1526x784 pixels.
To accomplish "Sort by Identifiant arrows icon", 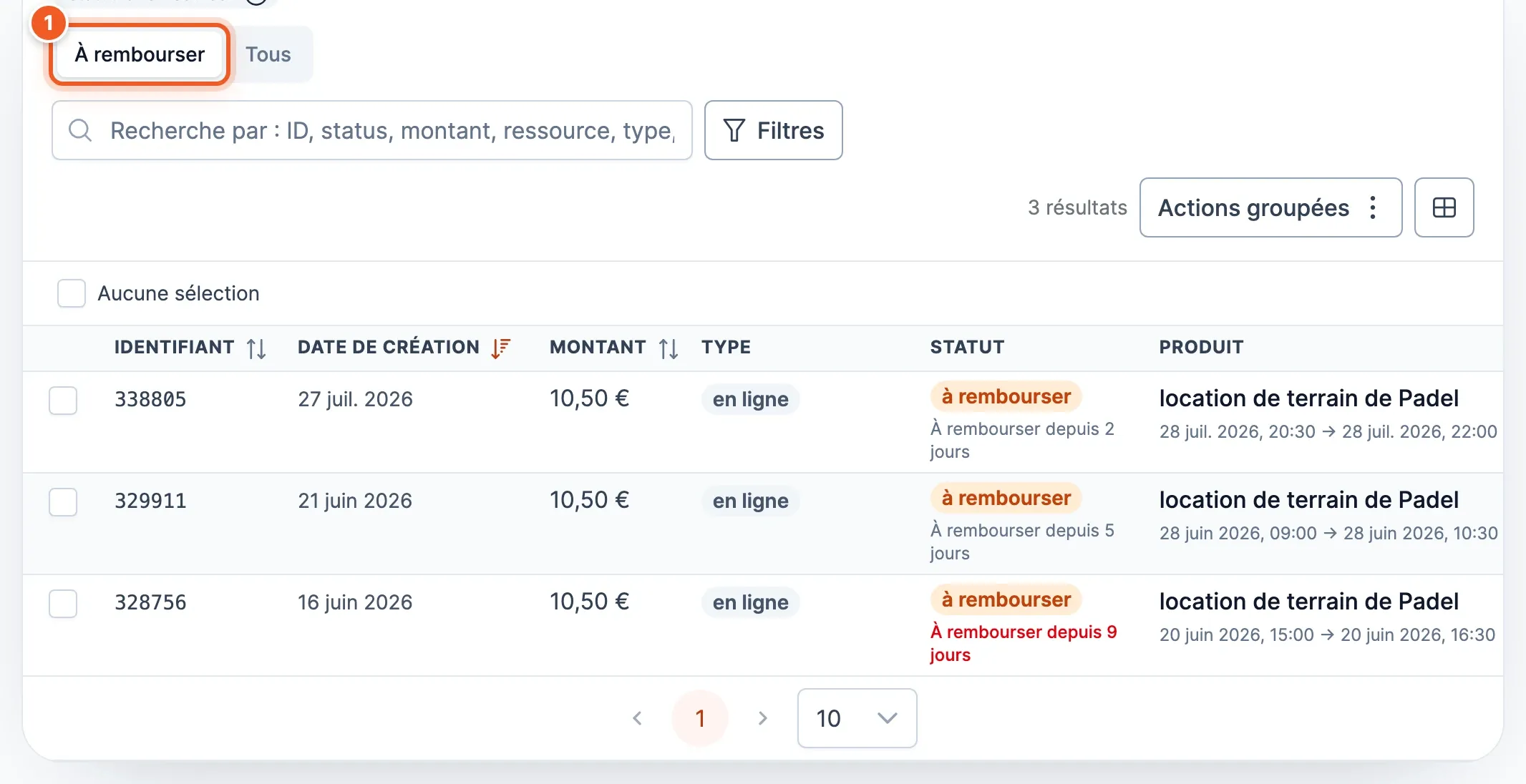I will coord(256,348).
